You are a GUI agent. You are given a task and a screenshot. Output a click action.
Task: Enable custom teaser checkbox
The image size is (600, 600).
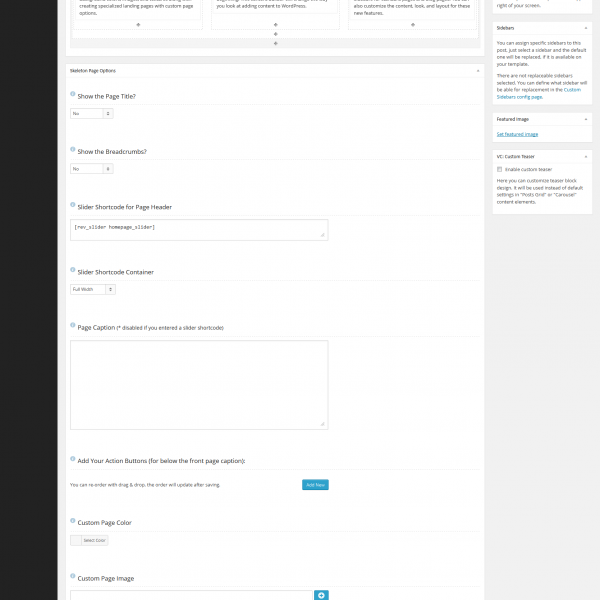pos(499,170)
